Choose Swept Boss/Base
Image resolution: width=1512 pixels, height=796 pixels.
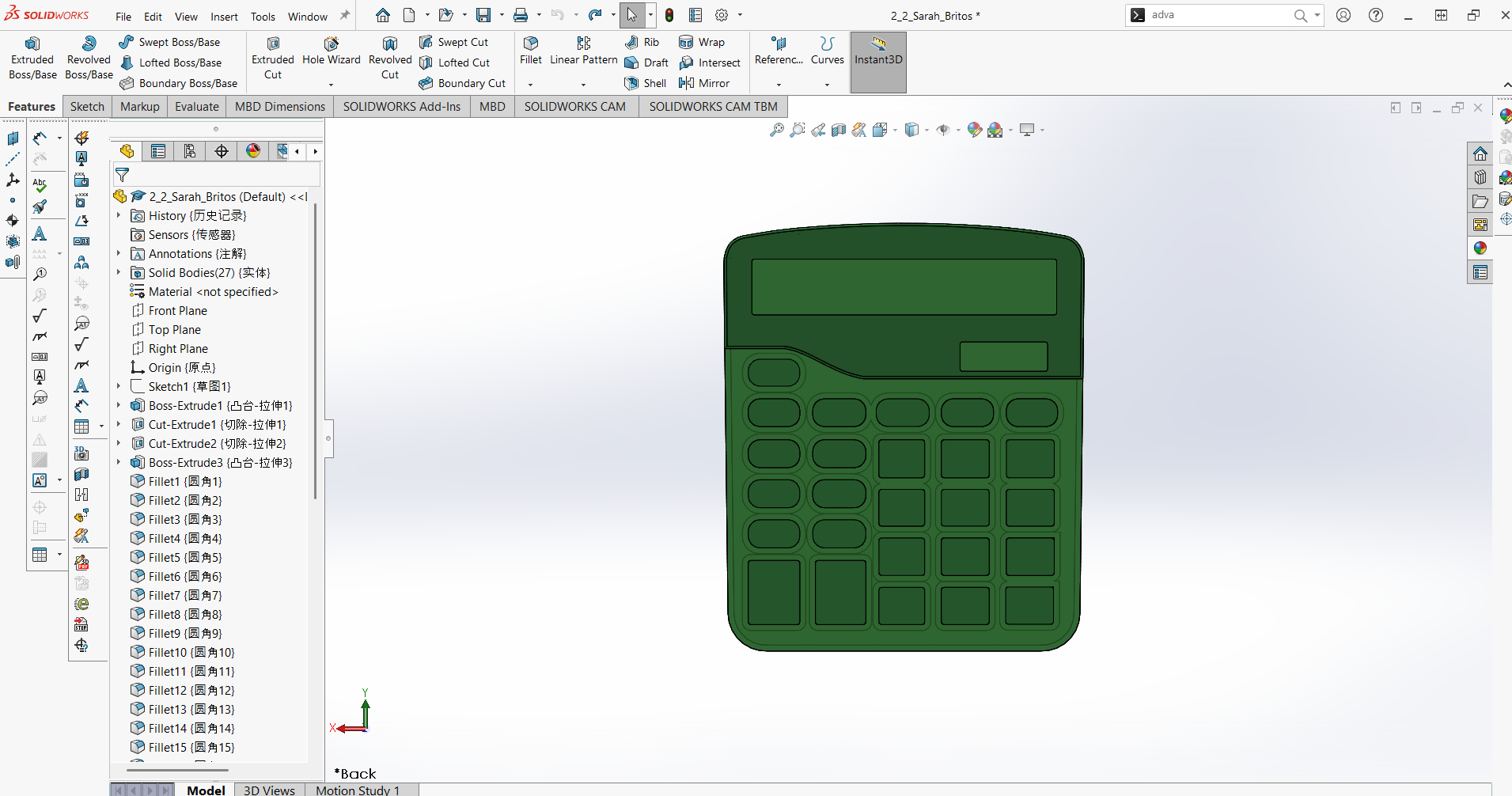click(169, 42)
